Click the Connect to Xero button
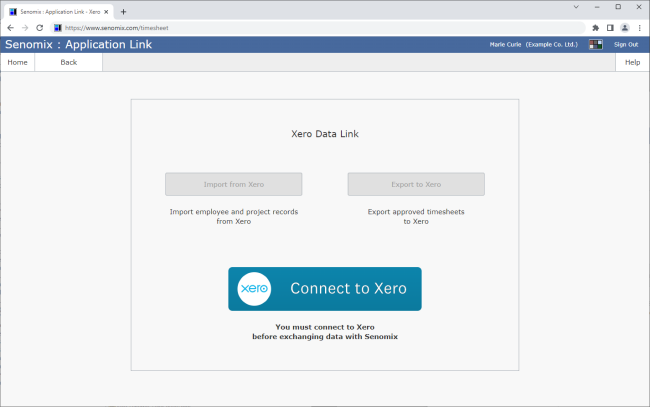650x407 pixels. (x=325, y=289)
